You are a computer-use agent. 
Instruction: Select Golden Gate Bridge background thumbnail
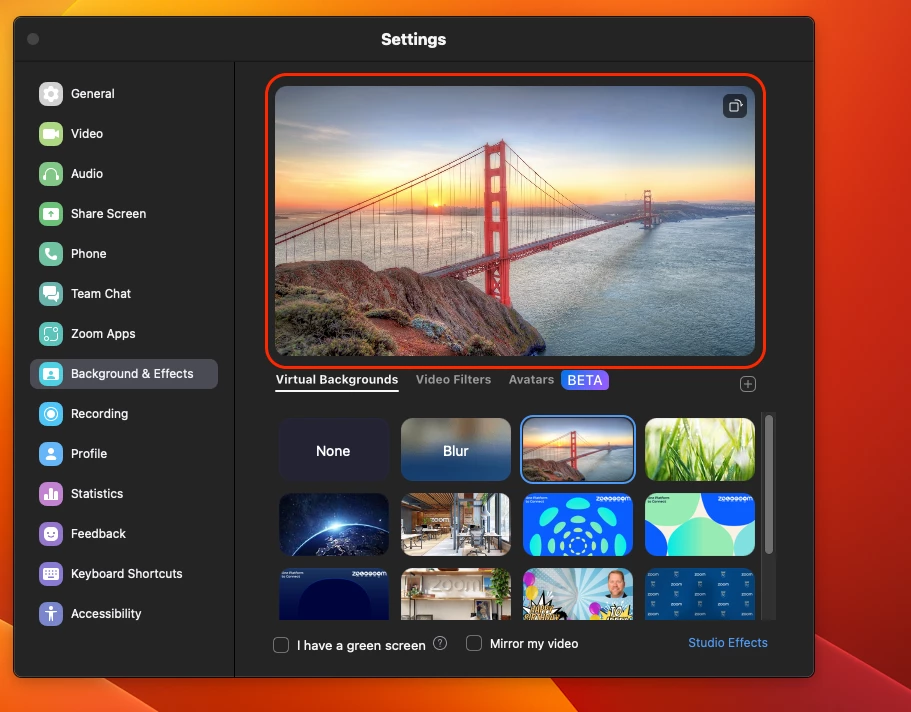[x=578, y=449]
